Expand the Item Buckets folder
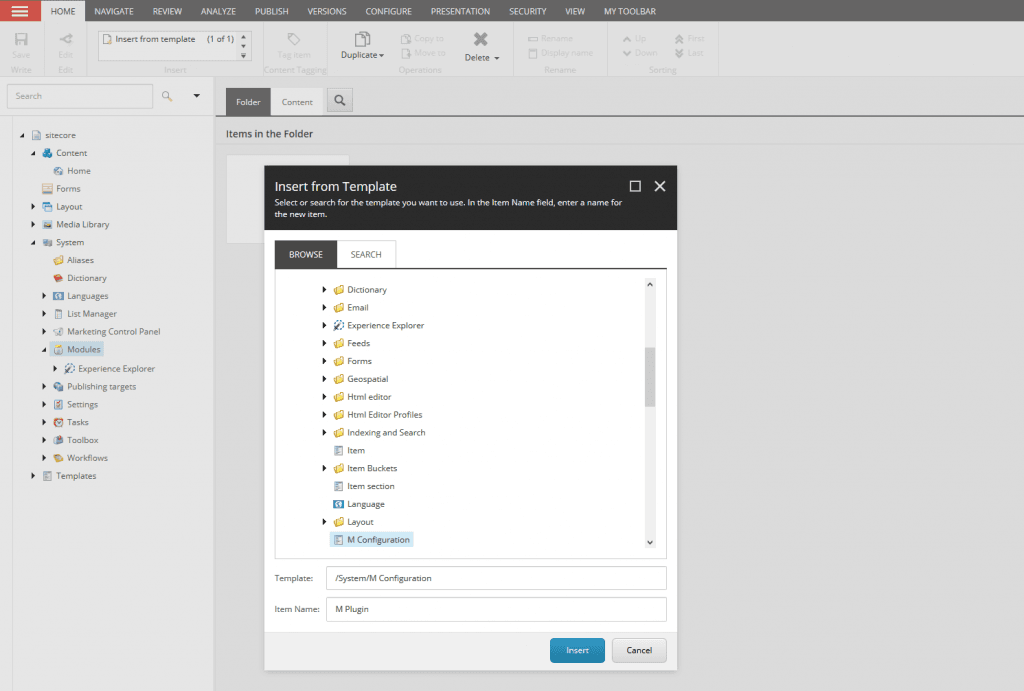Viewport: 1024px width, 691px height. (325, 469)
